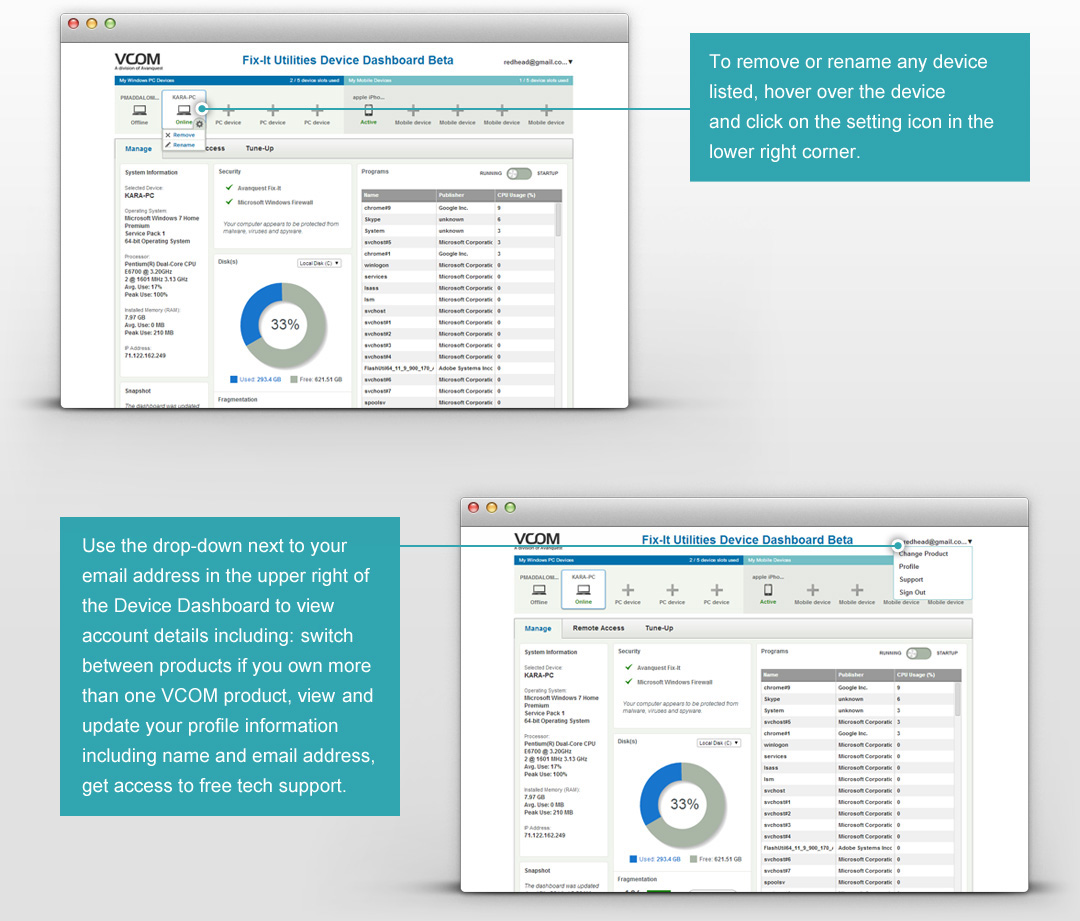This screenshot has width=1080, height=921.
Task: Click the blue Used legend swatch in bottom window
Action: [x=634, y=859]
